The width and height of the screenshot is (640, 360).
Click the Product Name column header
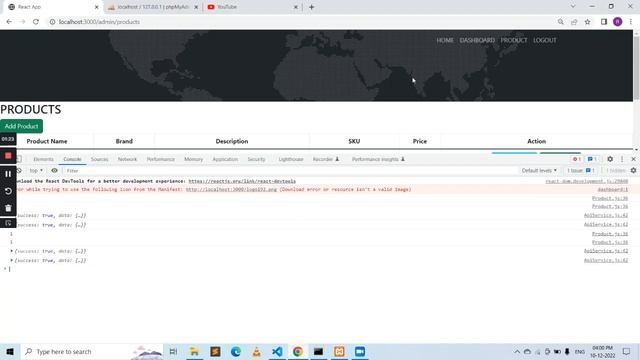[47, 141]
